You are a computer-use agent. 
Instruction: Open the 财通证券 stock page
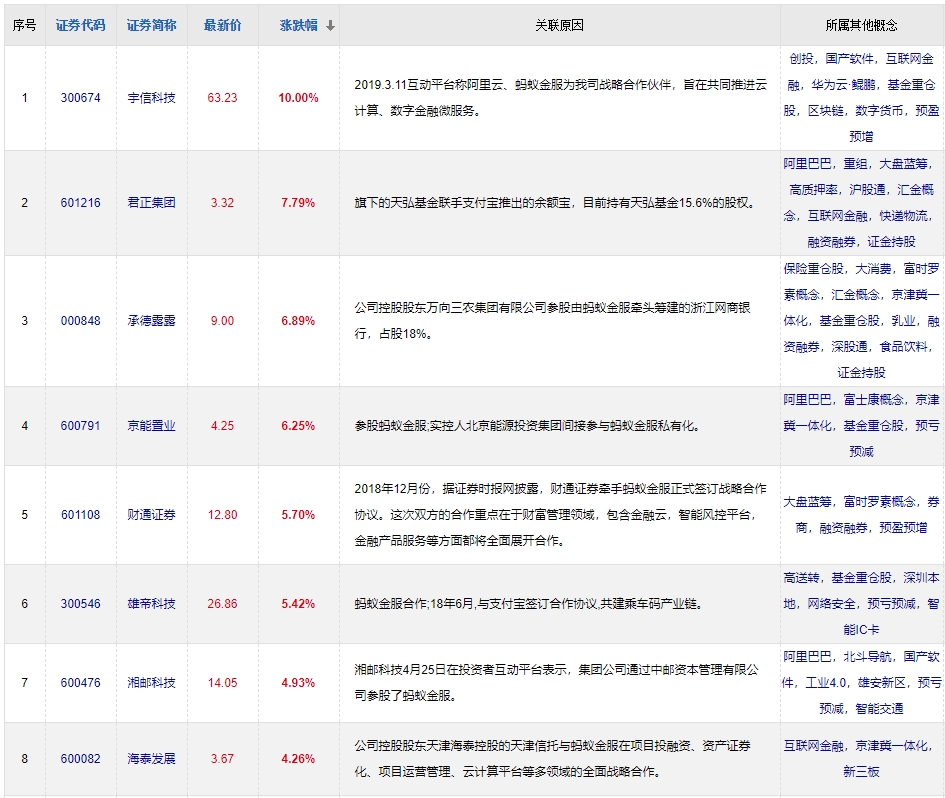click(x=151, y=515)
